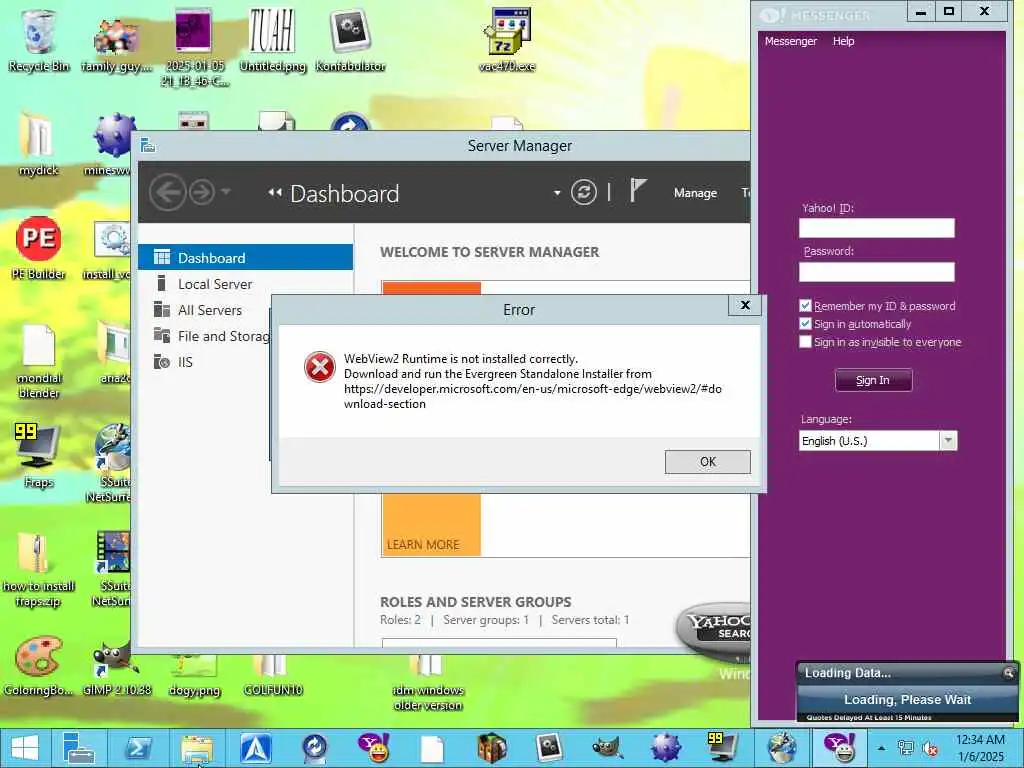1024x768 pixels.
Task: Expand dropdown arrow left of refresh
Action: (x=556, y=193)
